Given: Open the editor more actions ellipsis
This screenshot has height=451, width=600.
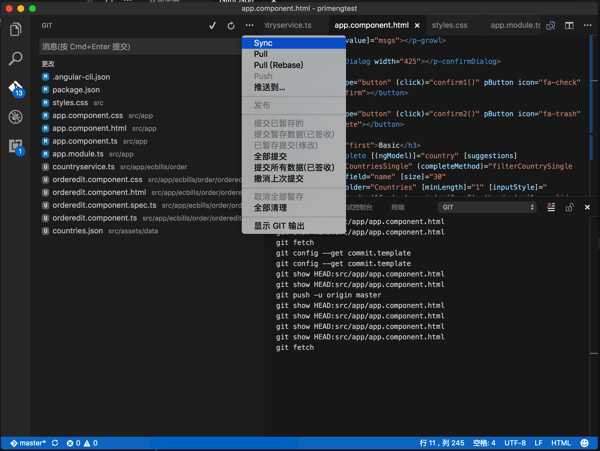Looking at the screenshot, I should point(587,26).
